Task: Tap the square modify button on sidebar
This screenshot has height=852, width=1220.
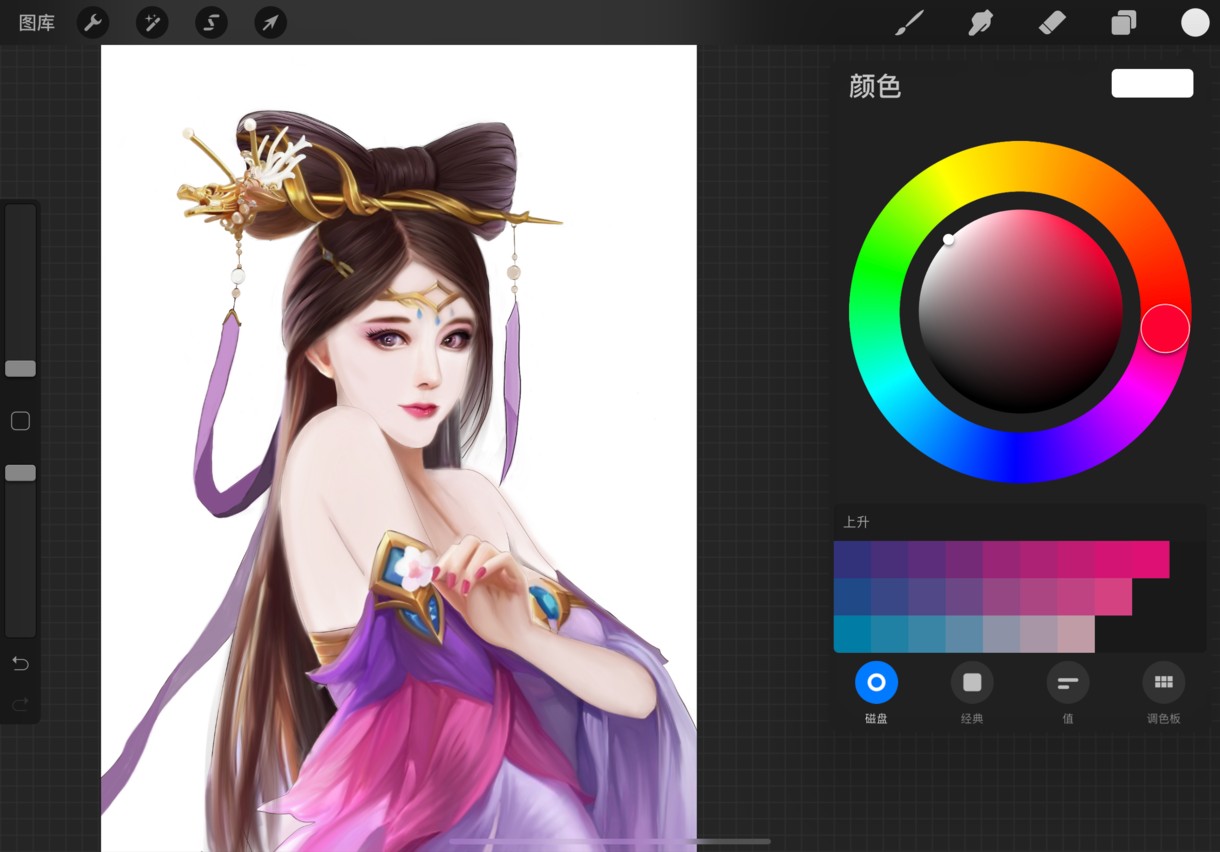Action: (20, 421)
